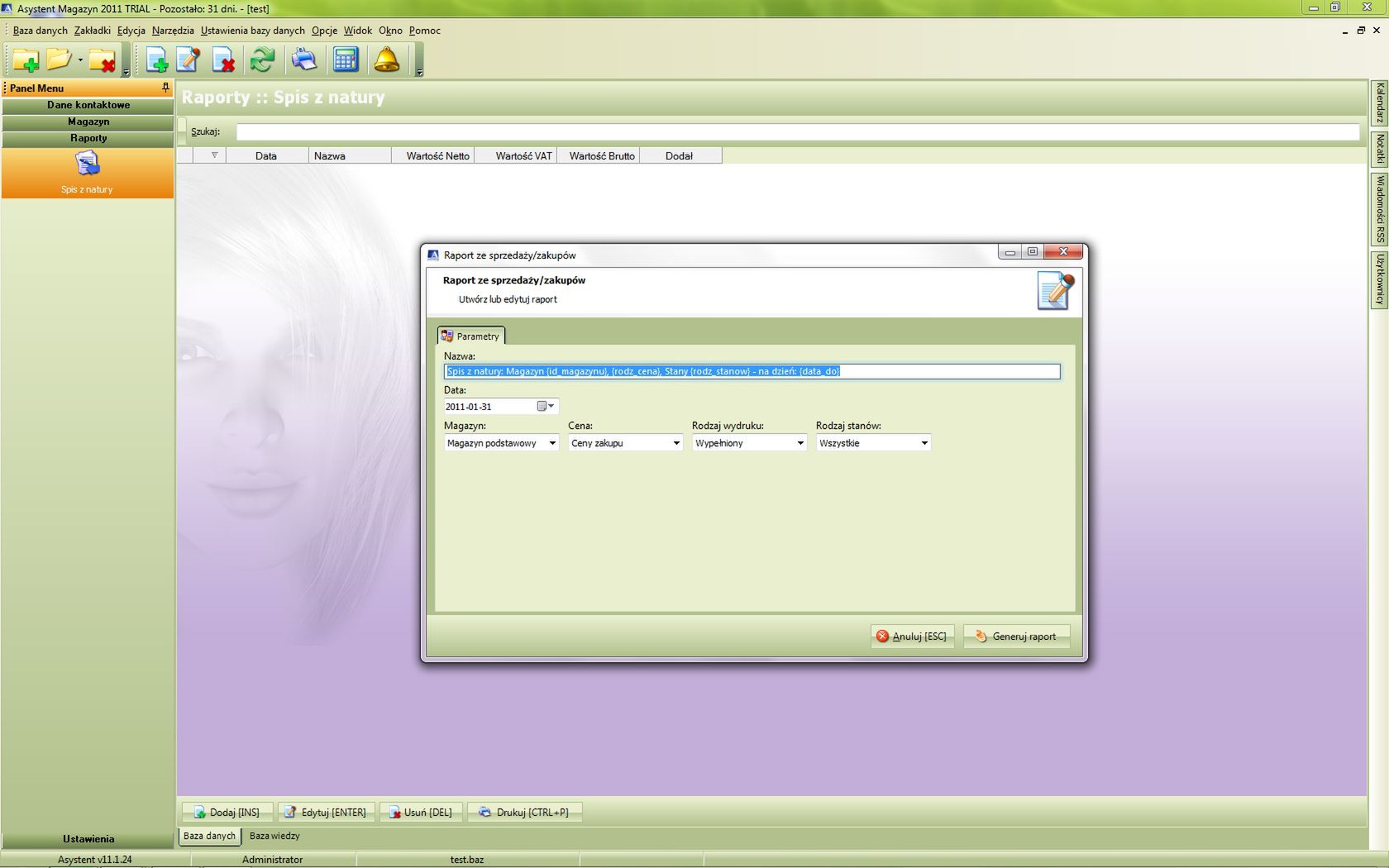1389x868 pixels.
Task: Click Generuj raport button
Action: pos(1016,637)
